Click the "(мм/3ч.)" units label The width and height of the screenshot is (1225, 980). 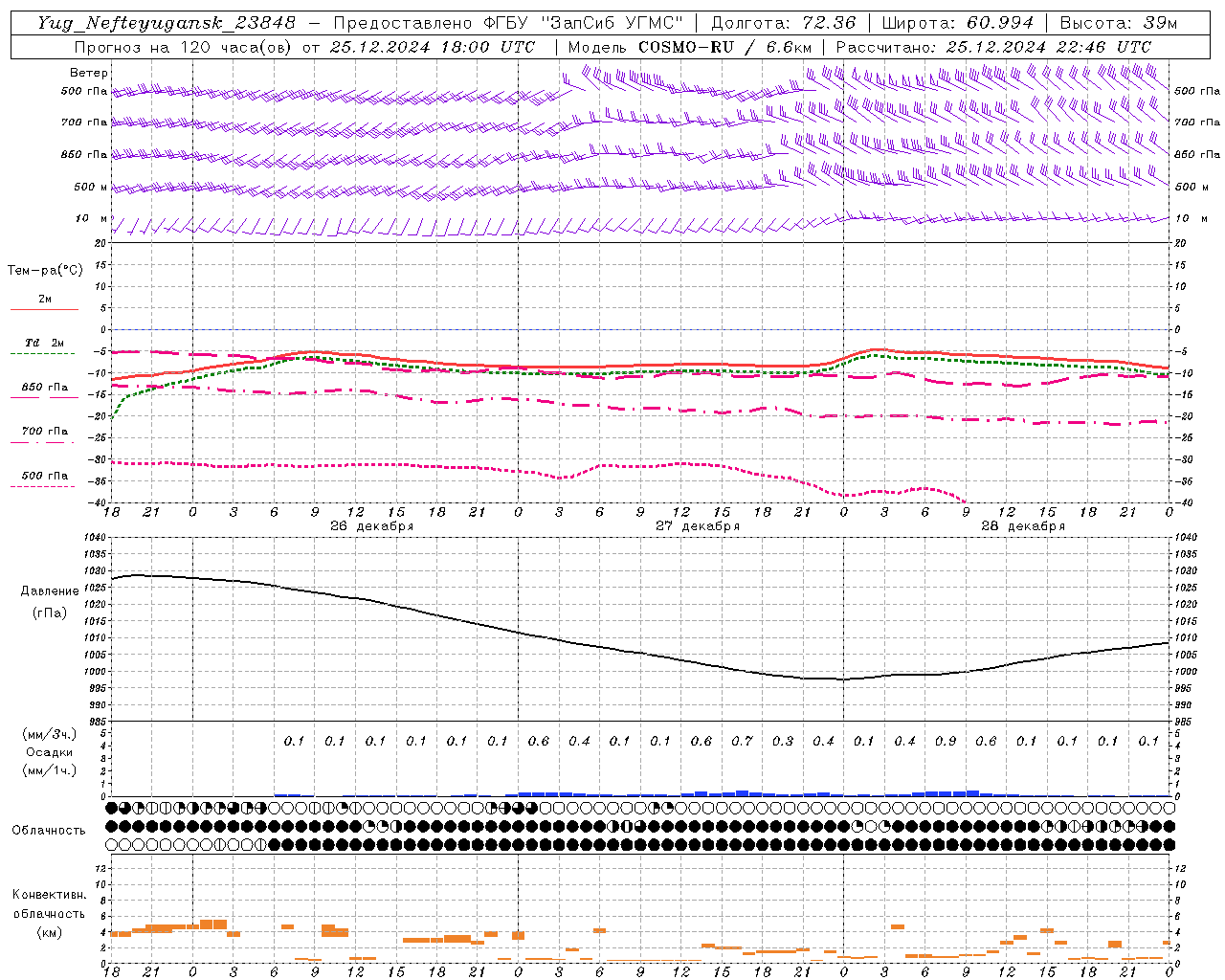(x=50, y=734)
